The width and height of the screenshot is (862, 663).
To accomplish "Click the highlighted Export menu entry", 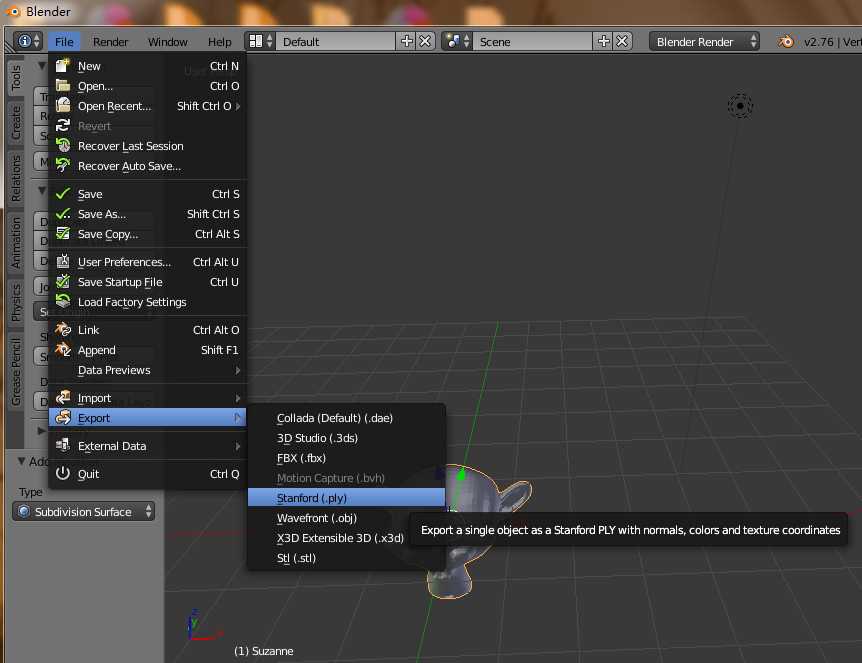I will 147,418.
